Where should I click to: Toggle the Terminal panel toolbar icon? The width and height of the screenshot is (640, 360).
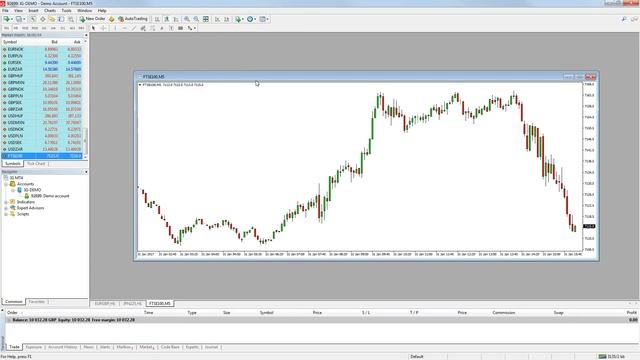coord(61,19)
